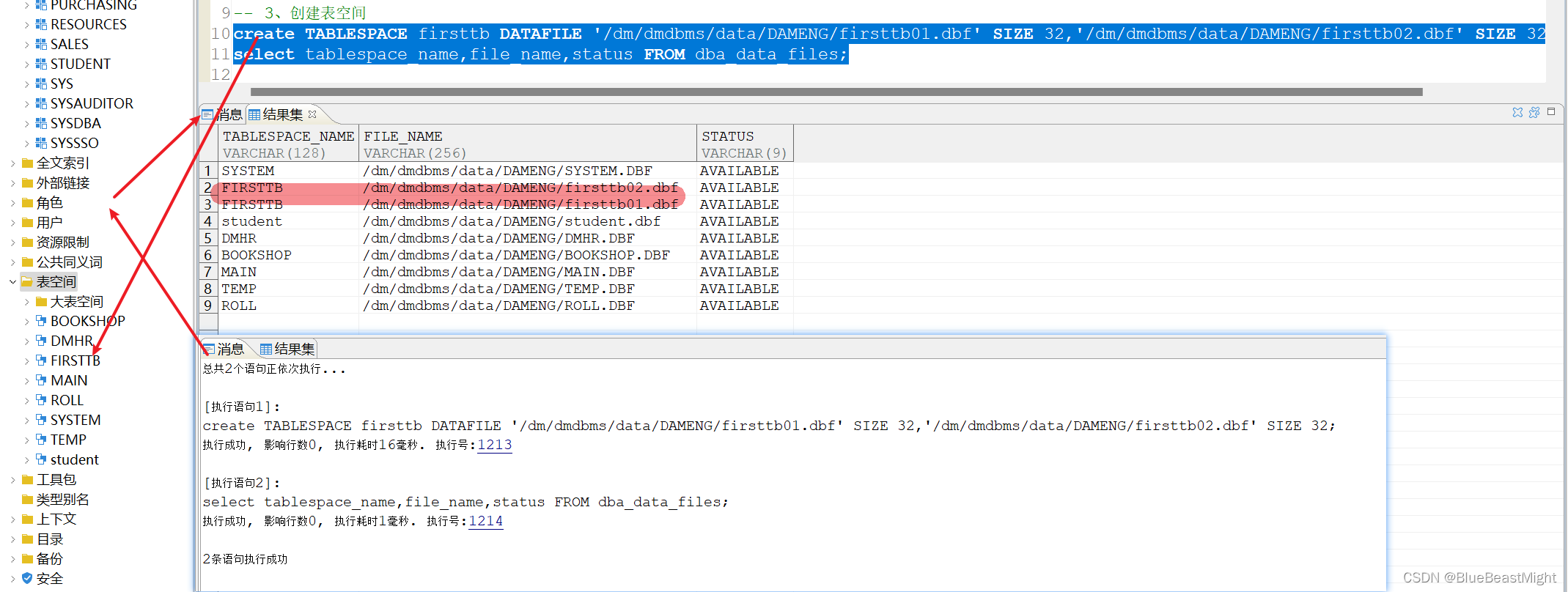Image resolution: width=1568 pixels, height=592 pixels.
Task: Click the SYSAUDITOR schema icon
Action: (41, 103)
